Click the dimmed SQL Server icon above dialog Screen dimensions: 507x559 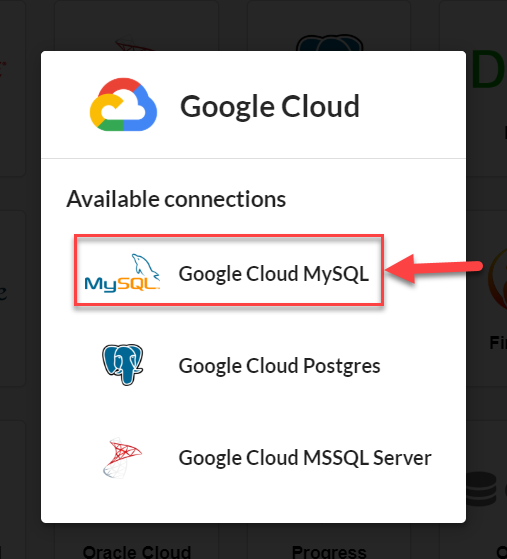pos(134,43)
